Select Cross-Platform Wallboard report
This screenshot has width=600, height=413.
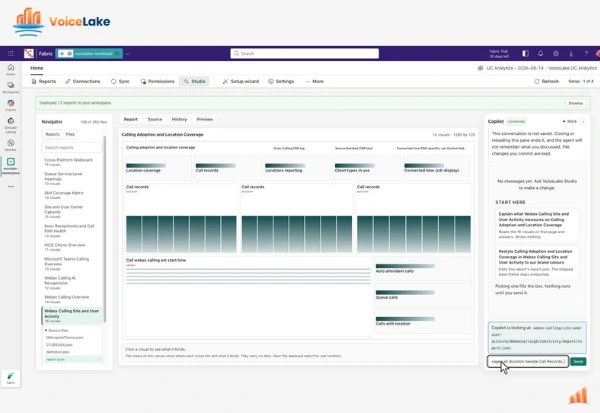[71, 162]
